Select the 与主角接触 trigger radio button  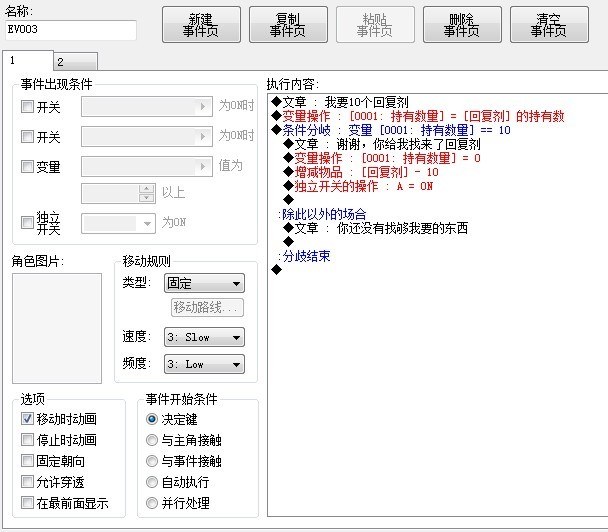[152, 440]
